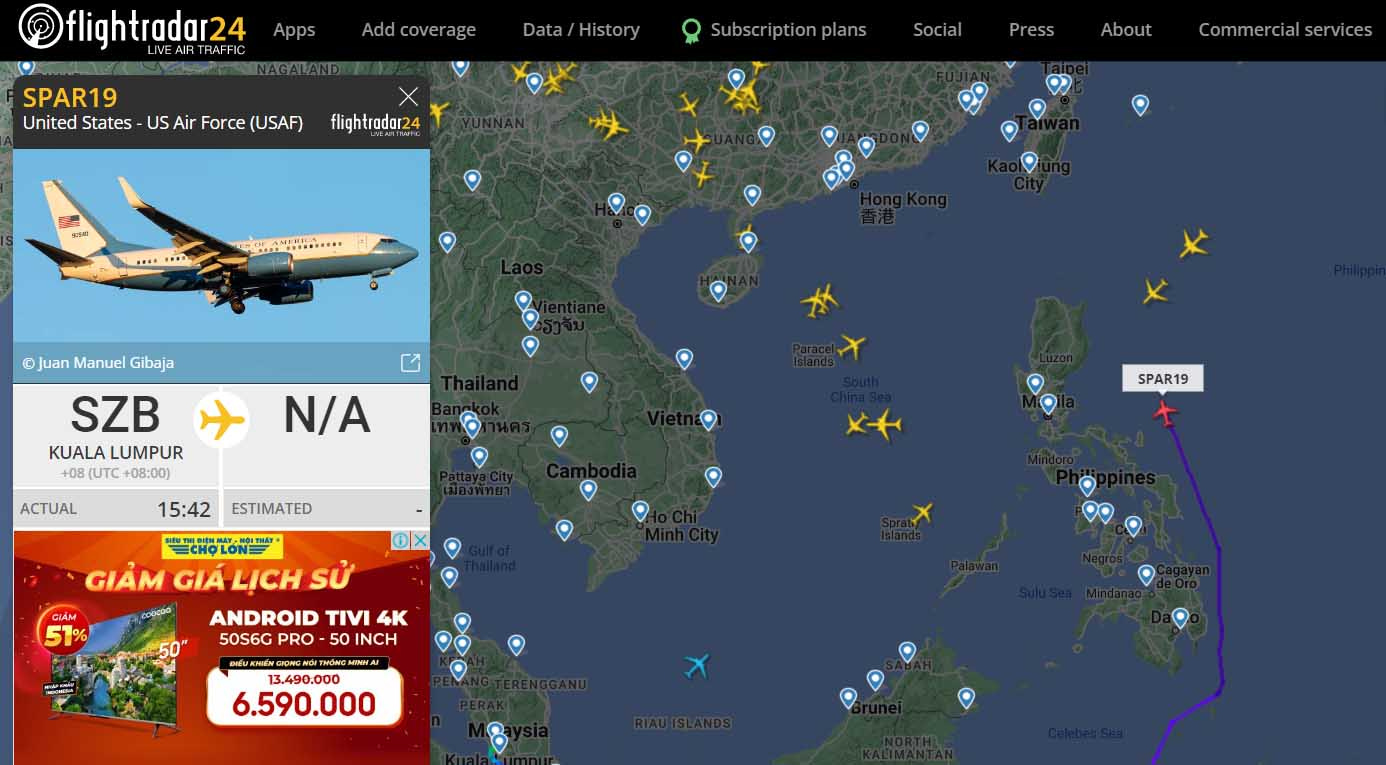Click airport marker at Kaohsiung City
The height and width of the screenshot is (765, 1386).
(x=1029, y=161)
